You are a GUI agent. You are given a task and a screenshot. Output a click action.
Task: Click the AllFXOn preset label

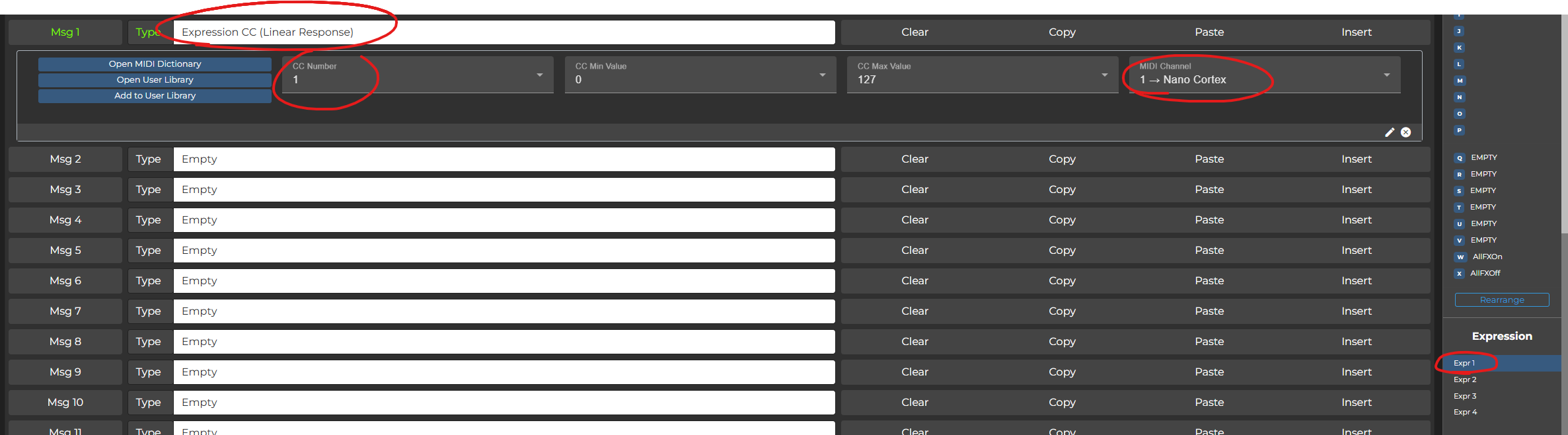(x=1487, y=257)
